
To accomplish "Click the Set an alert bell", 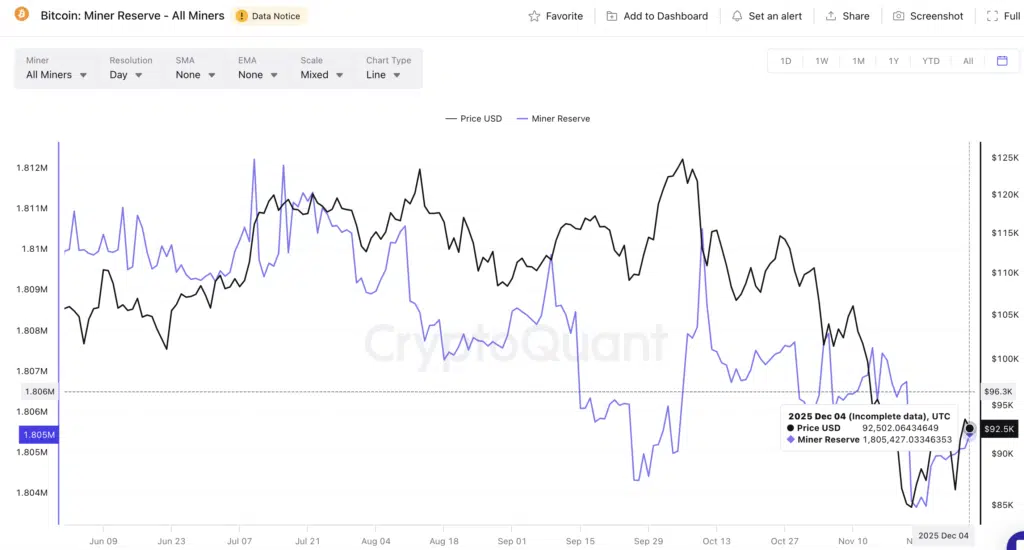I will click(x=737, y=16).
